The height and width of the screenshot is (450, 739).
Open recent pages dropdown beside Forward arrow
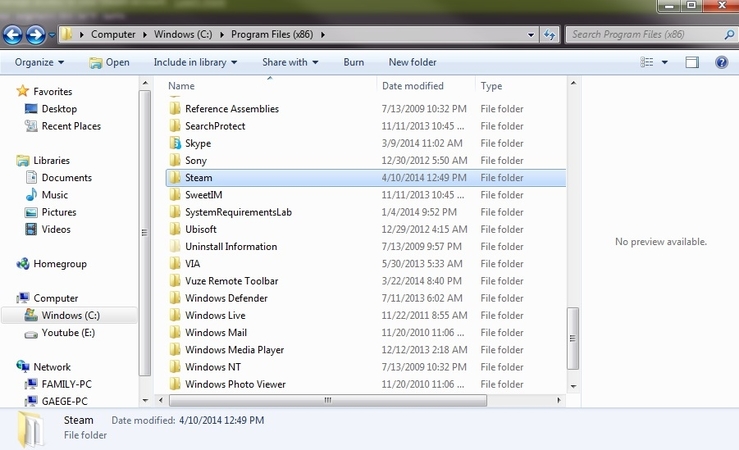tap(51, 35)
